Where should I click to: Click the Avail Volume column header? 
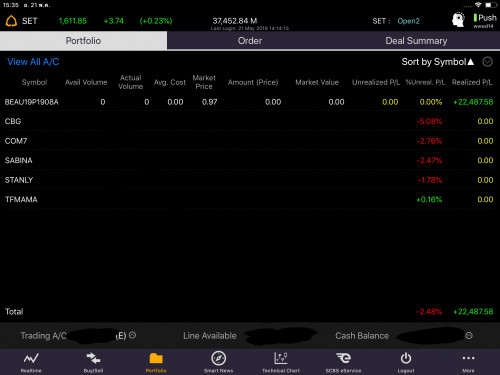[x=86, y=82]
